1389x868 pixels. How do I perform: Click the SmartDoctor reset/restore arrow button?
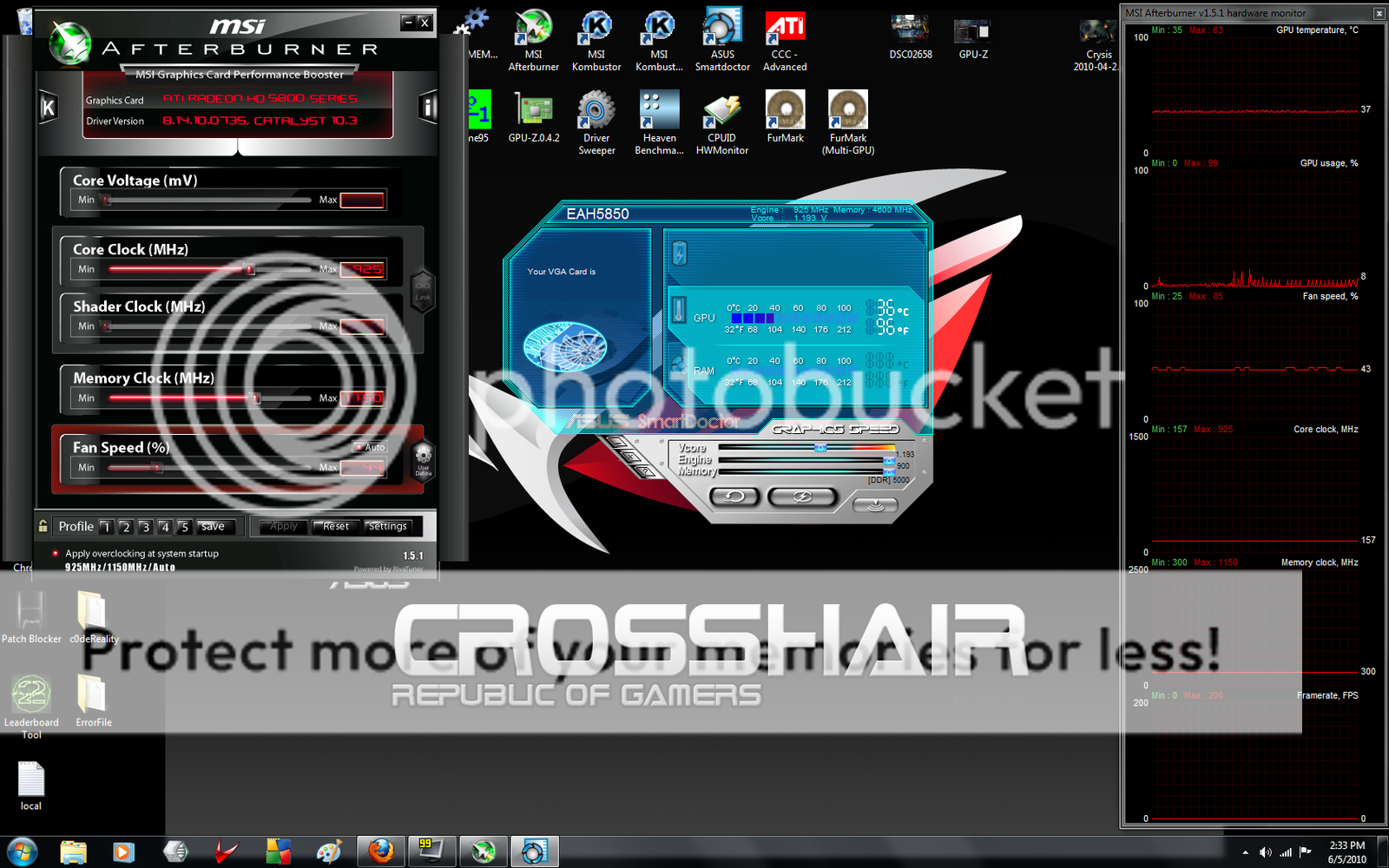pos(734,496)
